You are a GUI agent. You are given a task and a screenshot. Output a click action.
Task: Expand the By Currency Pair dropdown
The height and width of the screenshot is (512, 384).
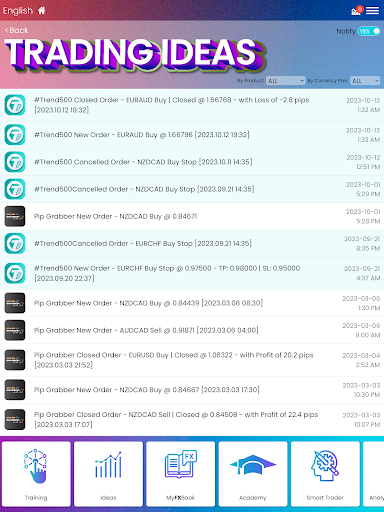coord(365,81)
